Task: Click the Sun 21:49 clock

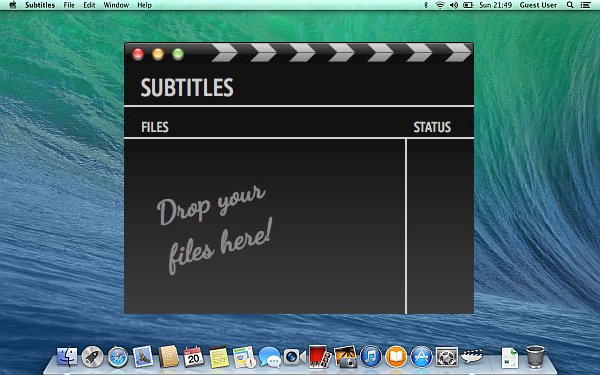Action: click(x=495, y=5)
